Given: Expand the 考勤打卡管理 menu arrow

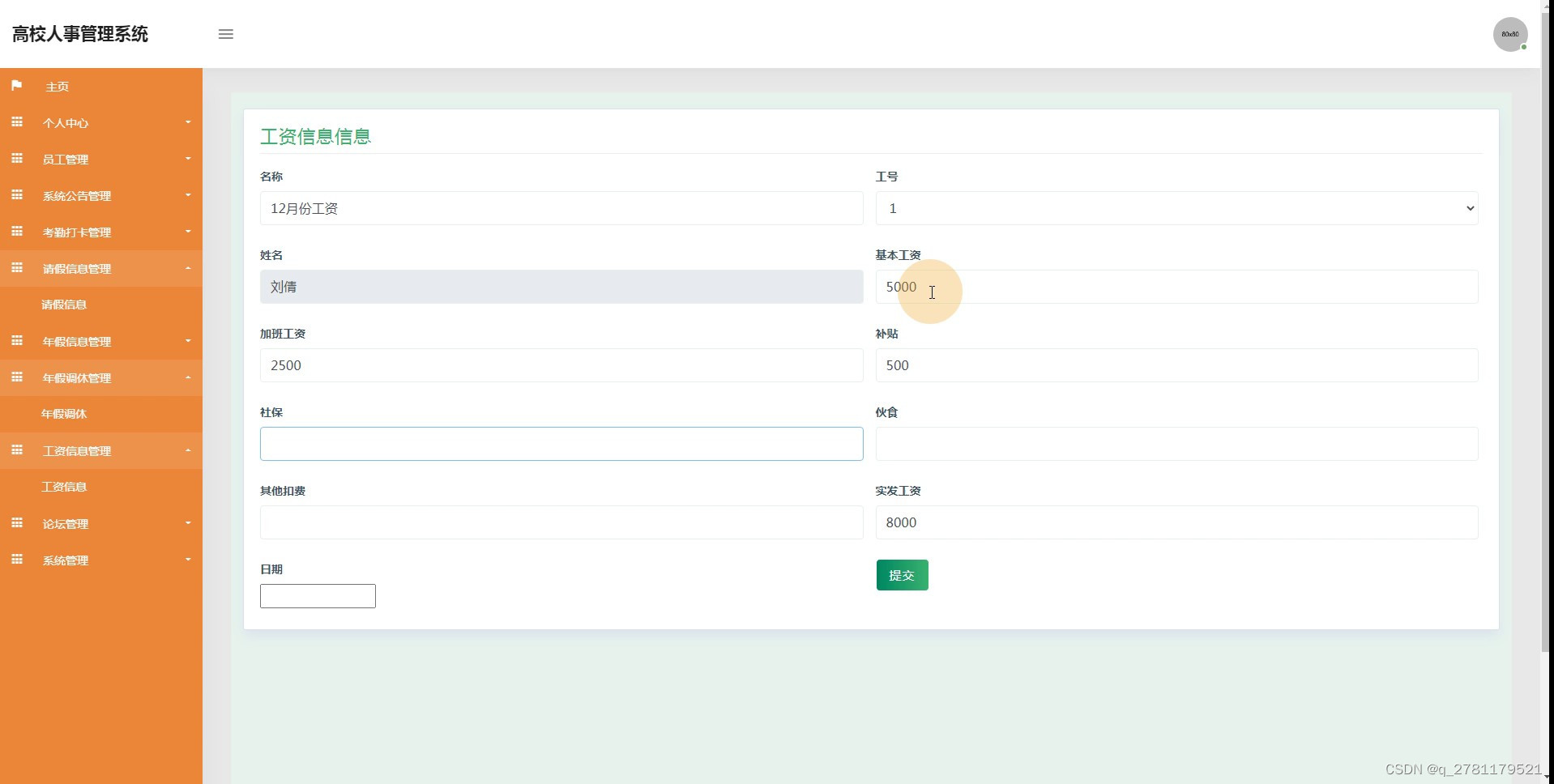Looking at the screenshot, I should pos(188,232).
